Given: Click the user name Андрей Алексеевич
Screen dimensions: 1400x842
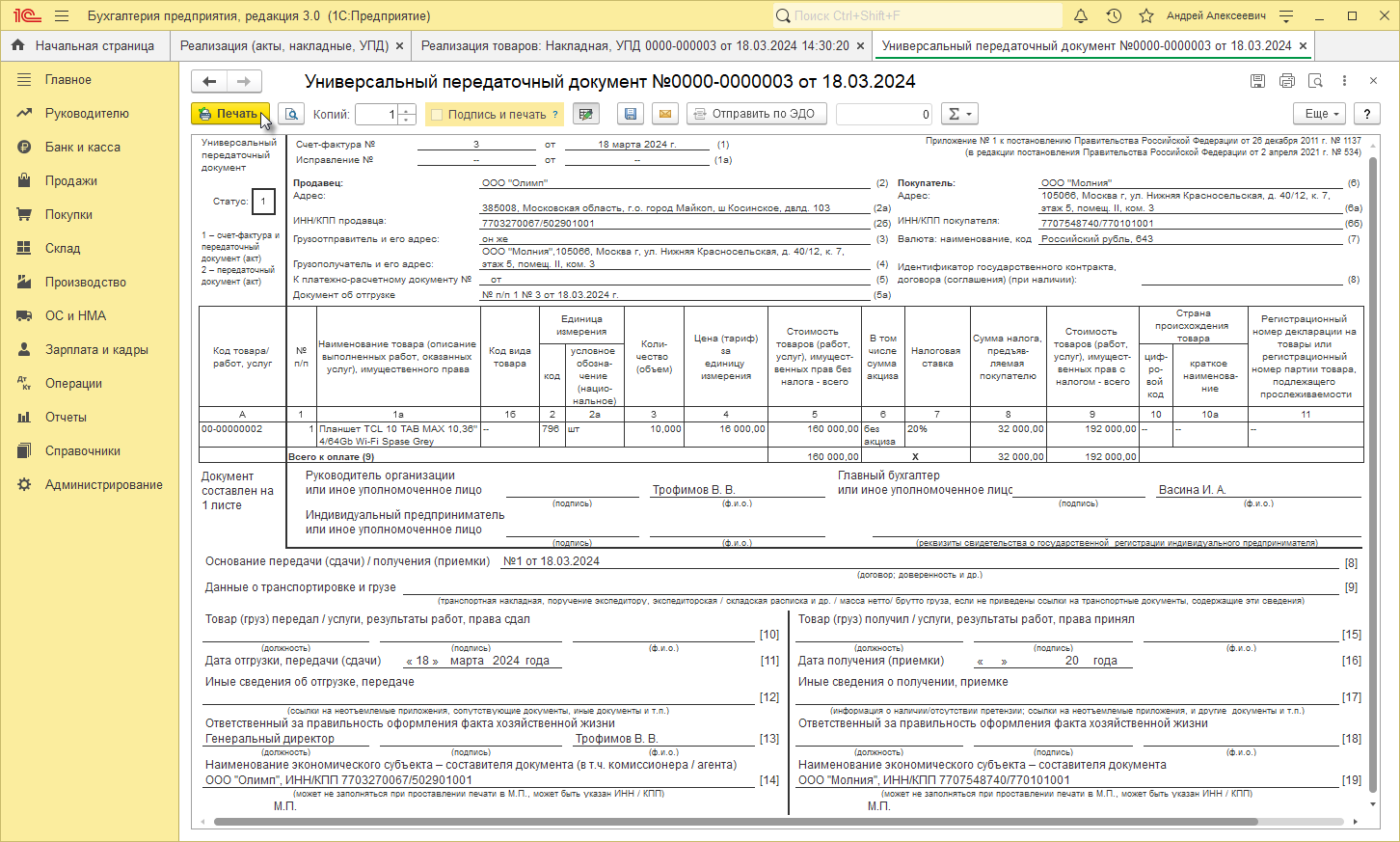Looking at the screenshot, I should [x=1216, y=16].
